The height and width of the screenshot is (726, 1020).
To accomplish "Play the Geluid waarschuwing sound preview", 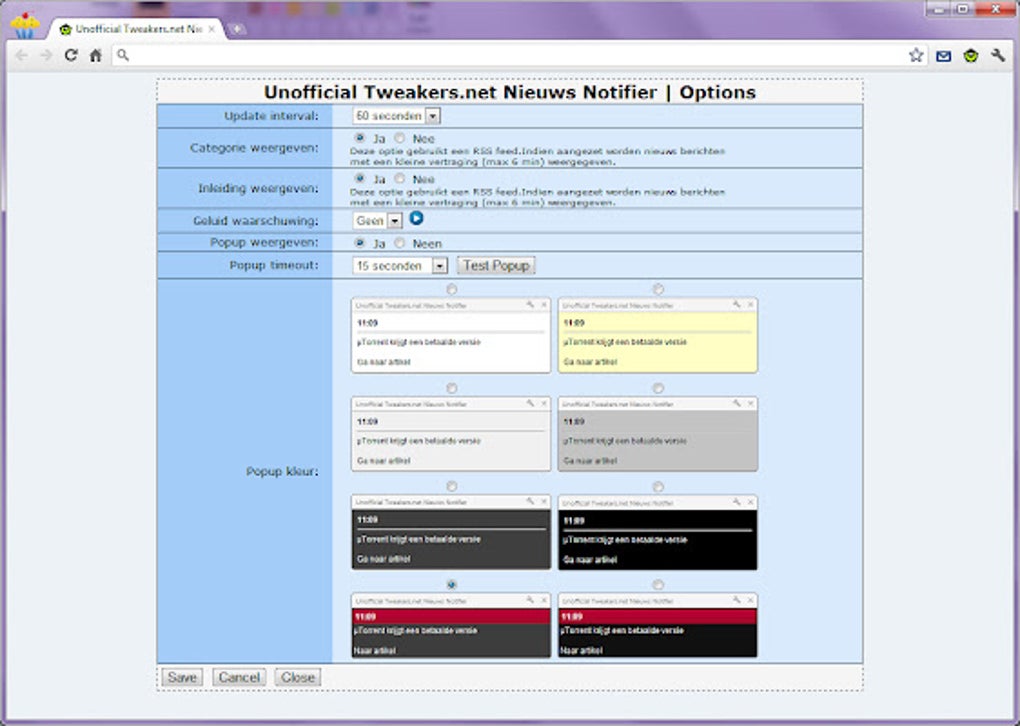I will click(417, 217).
